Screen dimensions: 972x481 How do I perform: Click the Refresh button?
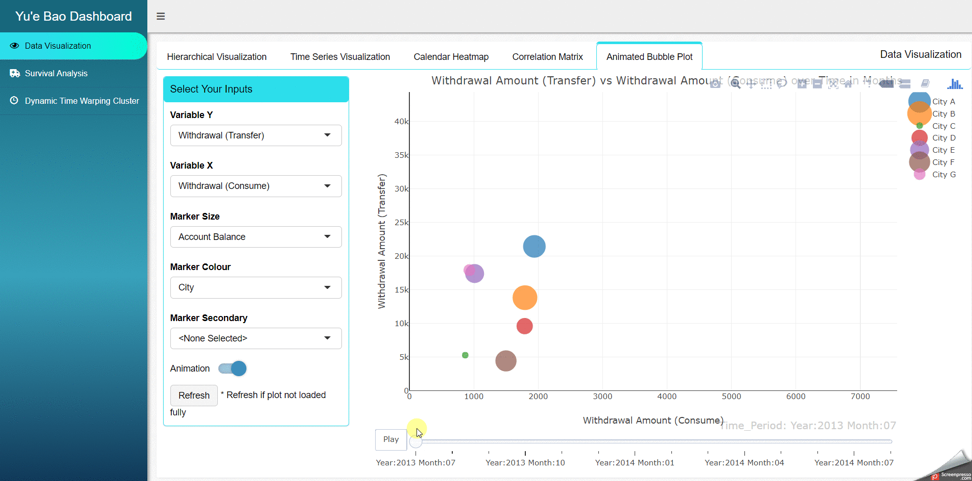coord(194,395)
